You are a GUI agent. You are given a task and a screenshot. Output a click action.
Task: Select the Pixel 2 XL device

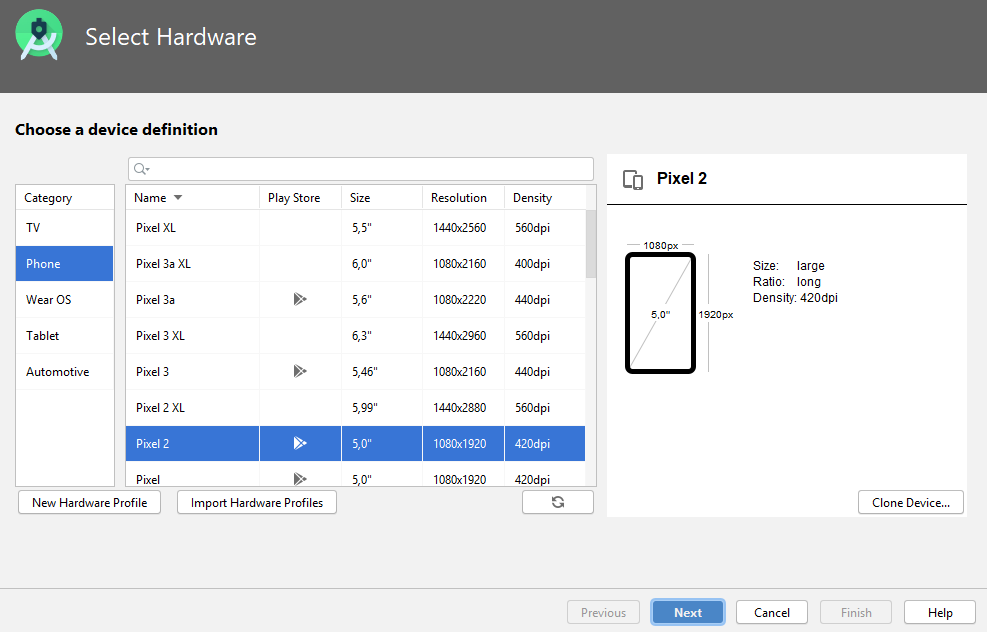(x=356, y=407)
